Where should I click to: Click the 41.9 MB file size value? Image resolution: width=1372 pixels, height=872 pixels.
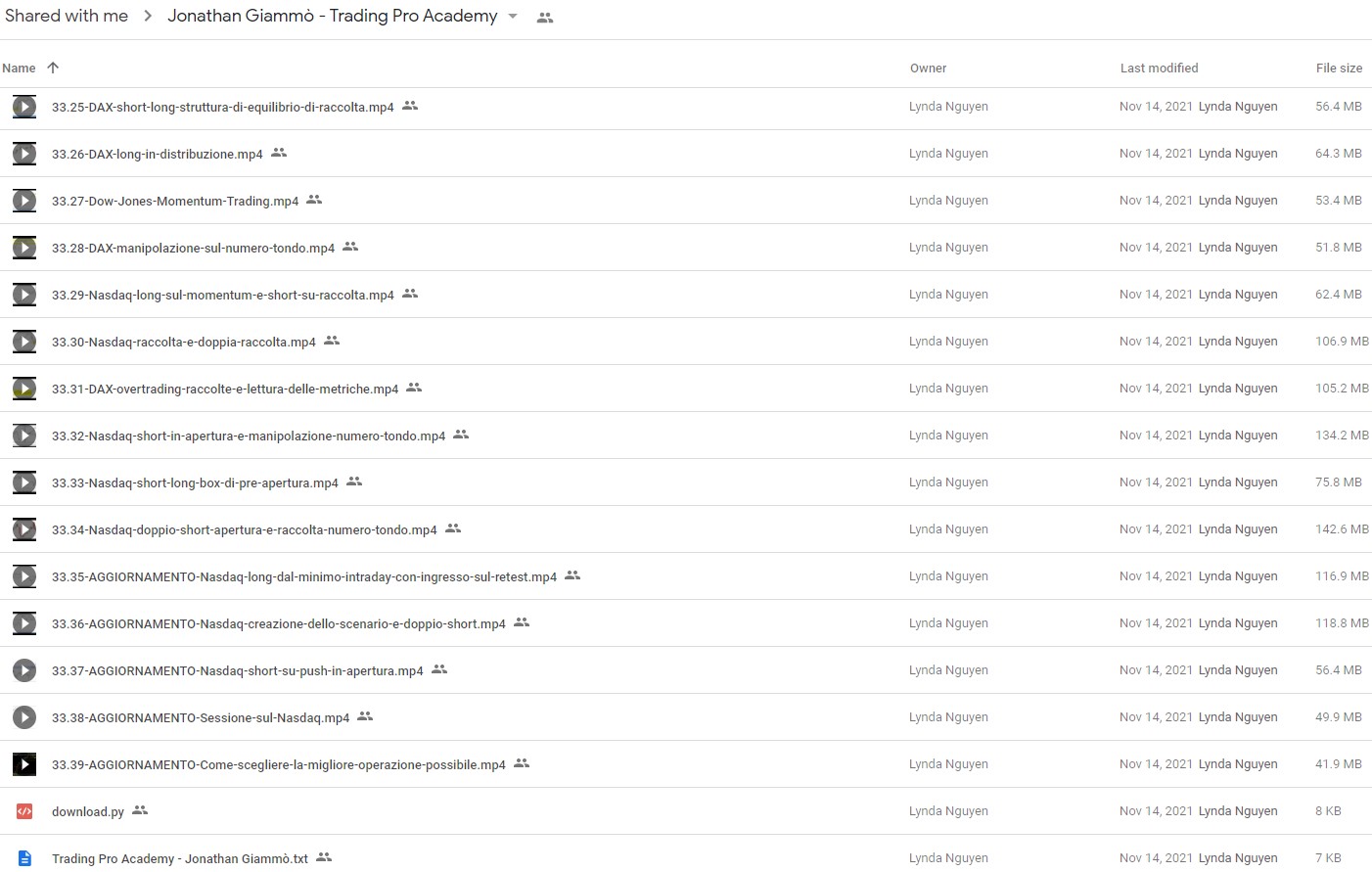point(1339,764)
